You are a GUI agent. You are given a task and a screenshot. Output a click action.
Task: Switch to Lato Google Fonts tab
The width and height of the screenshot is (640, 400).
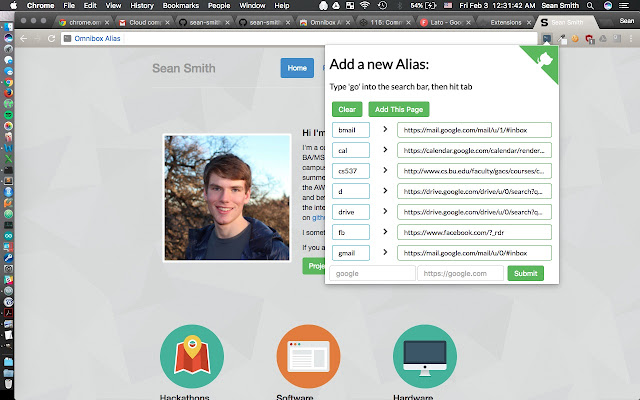pos(444,22)
